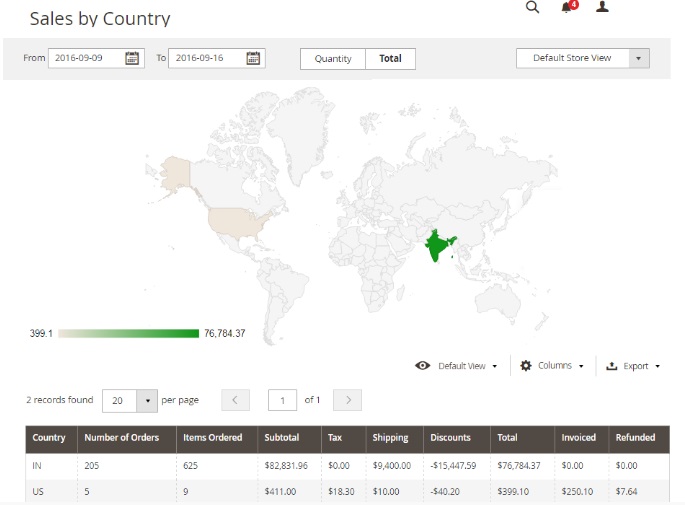Screen dimensions: 685x505
Task: Sort by the Subtotal column header
Action: [281, 438]
